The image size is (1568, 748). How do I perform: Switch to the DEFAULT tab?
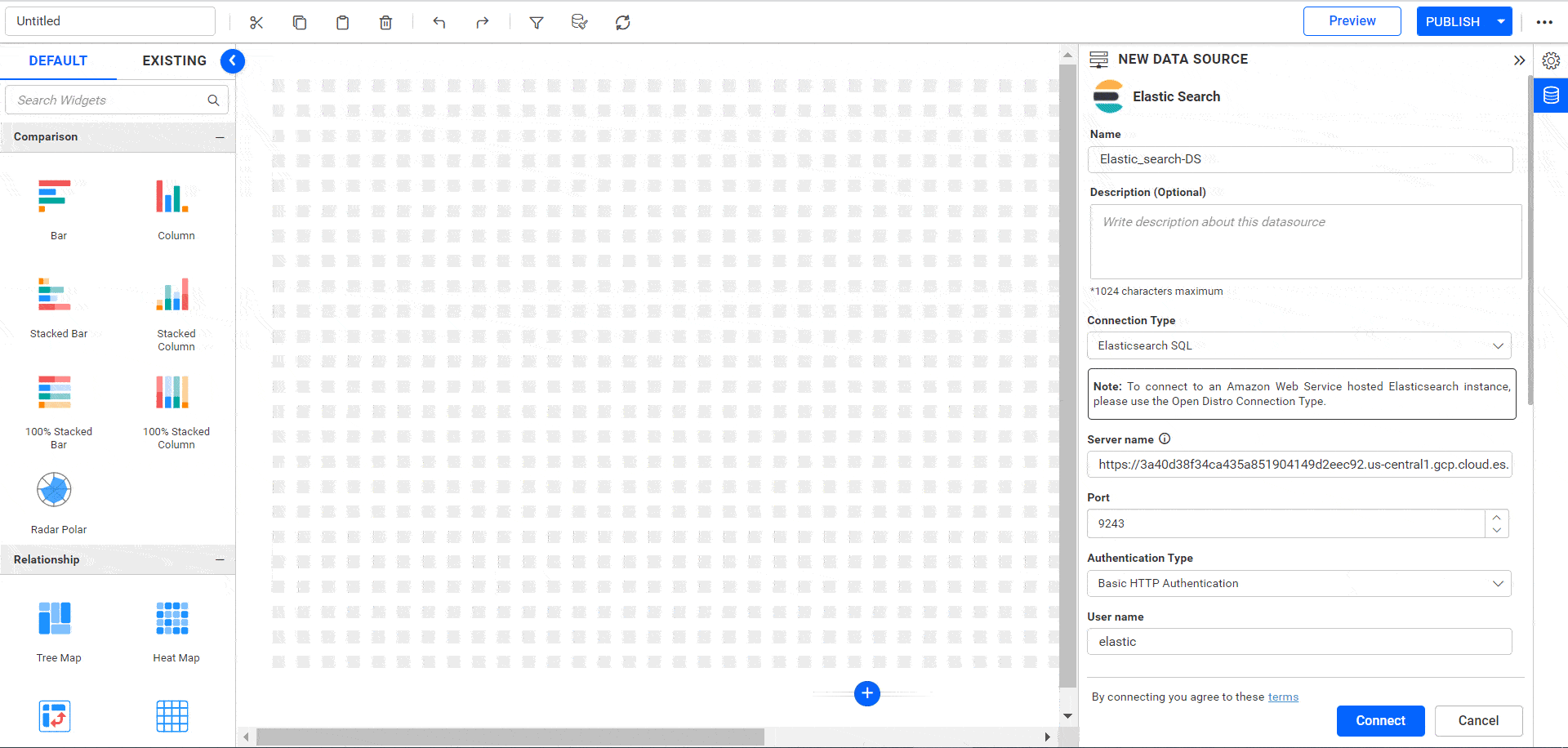[58, 60]
